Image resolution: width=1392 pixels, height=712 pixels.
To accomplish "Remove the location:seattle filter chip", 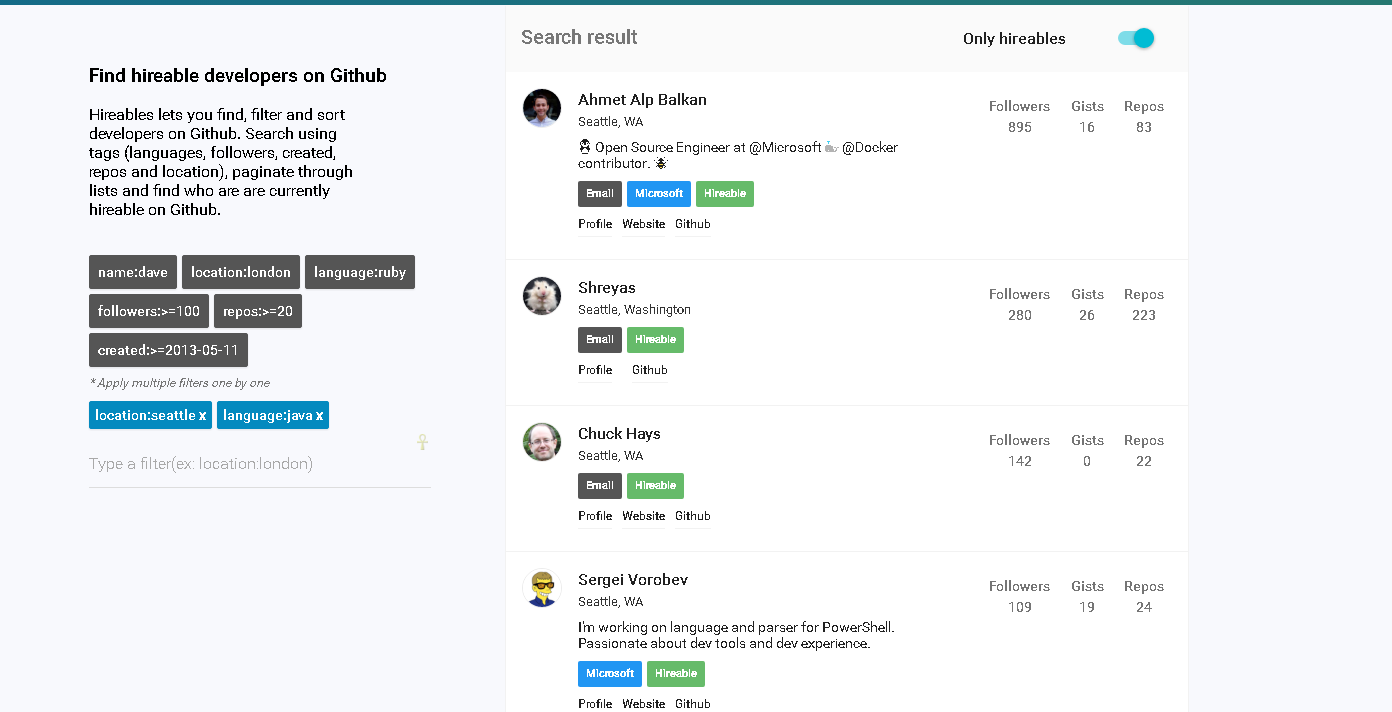I will coord(204,415).
